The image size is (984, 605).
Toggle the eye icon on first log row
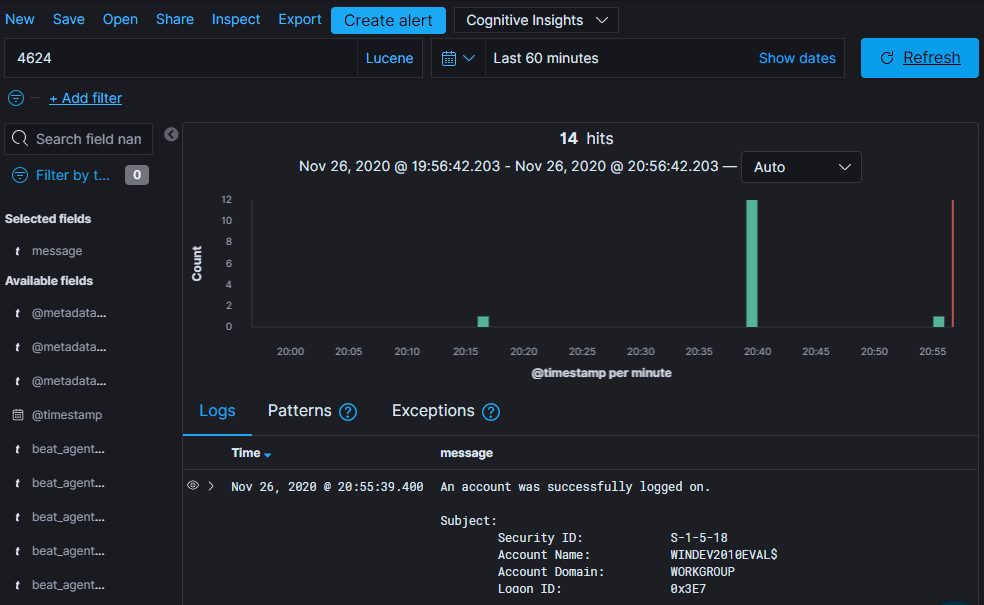[193, 485]
